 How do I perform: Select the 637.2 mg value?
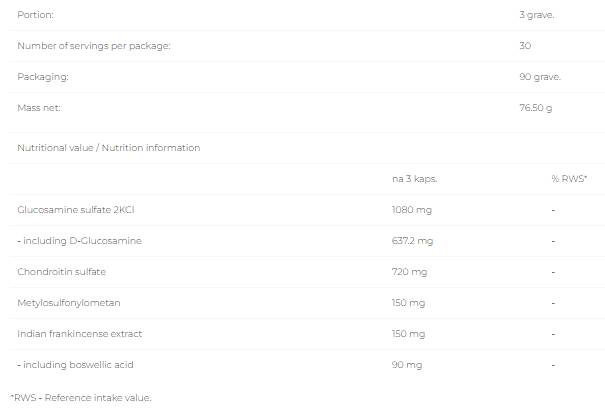pos(412,241)
